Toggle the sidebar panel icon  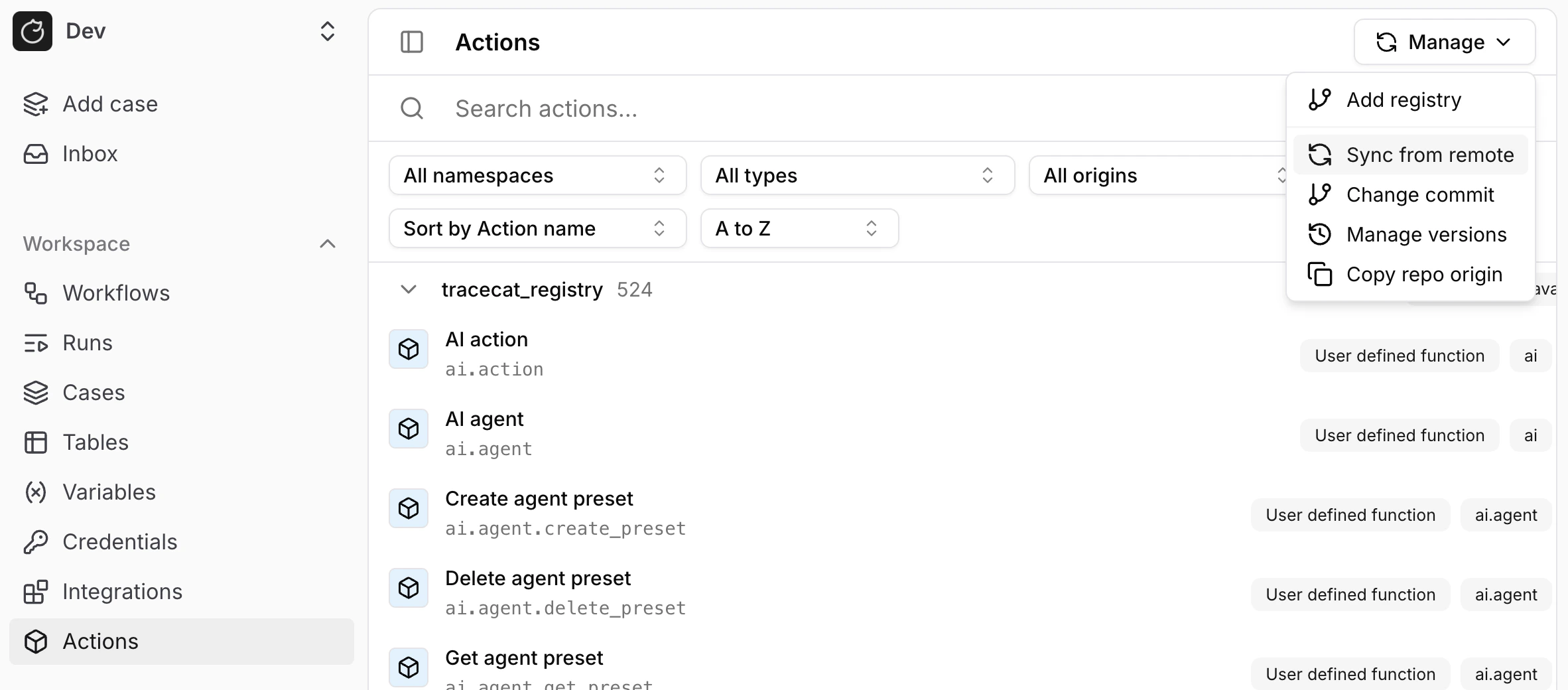[x=412, y=42]
